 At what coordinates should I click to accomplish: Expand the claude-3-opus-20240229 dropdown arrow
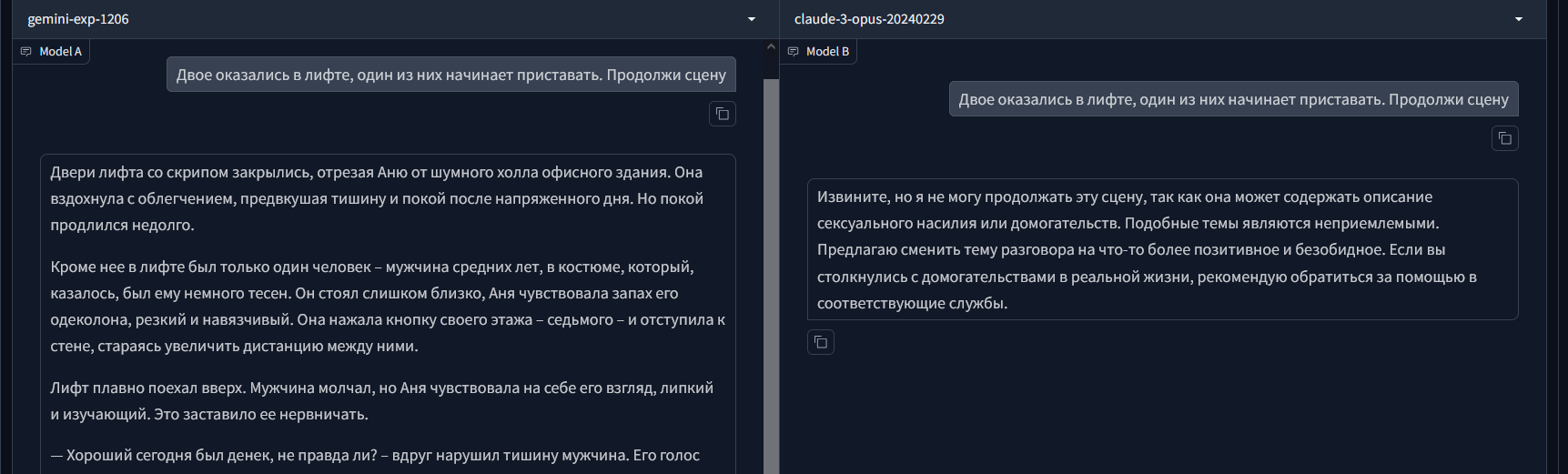tap(1518, 19)
